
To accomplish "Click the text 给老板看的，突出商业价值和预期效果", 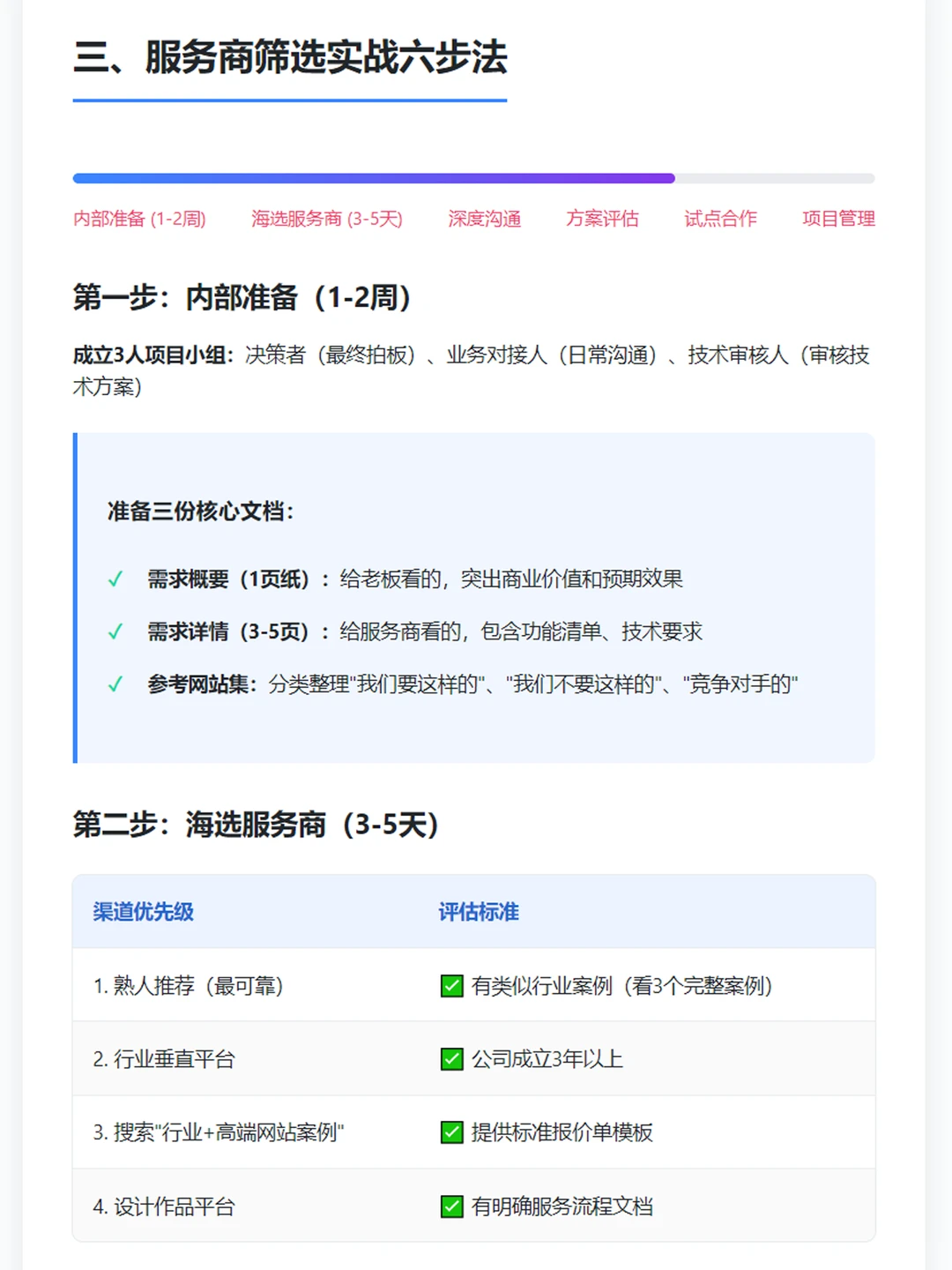I will [x=512, y=579].
